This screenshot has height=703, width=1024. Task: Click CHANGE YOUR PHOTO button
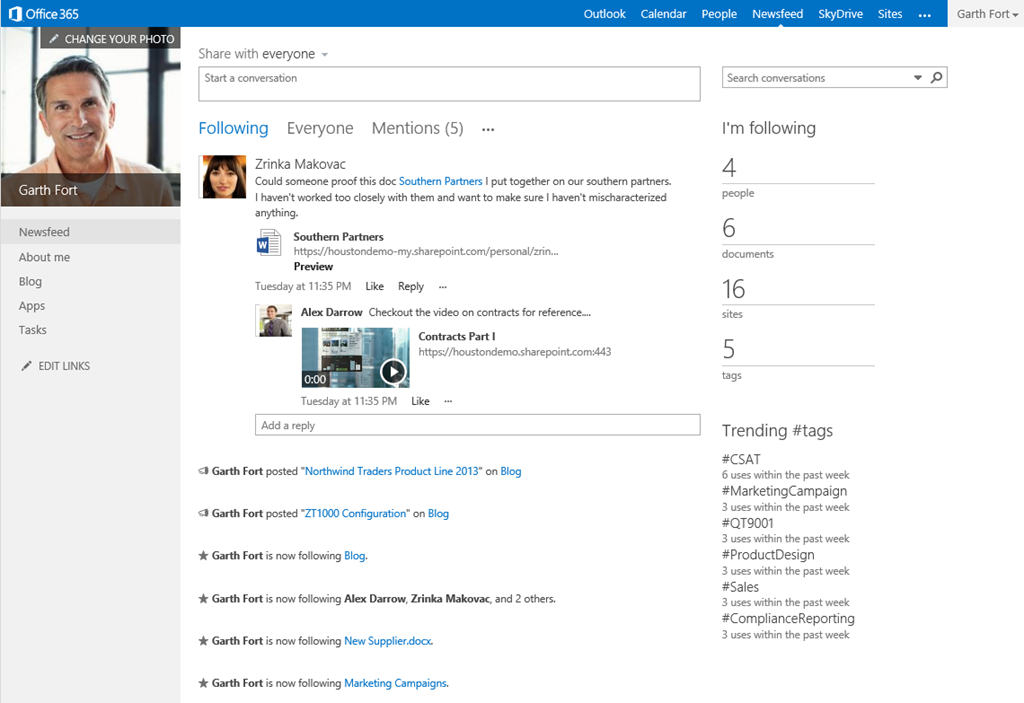(111, 39)
